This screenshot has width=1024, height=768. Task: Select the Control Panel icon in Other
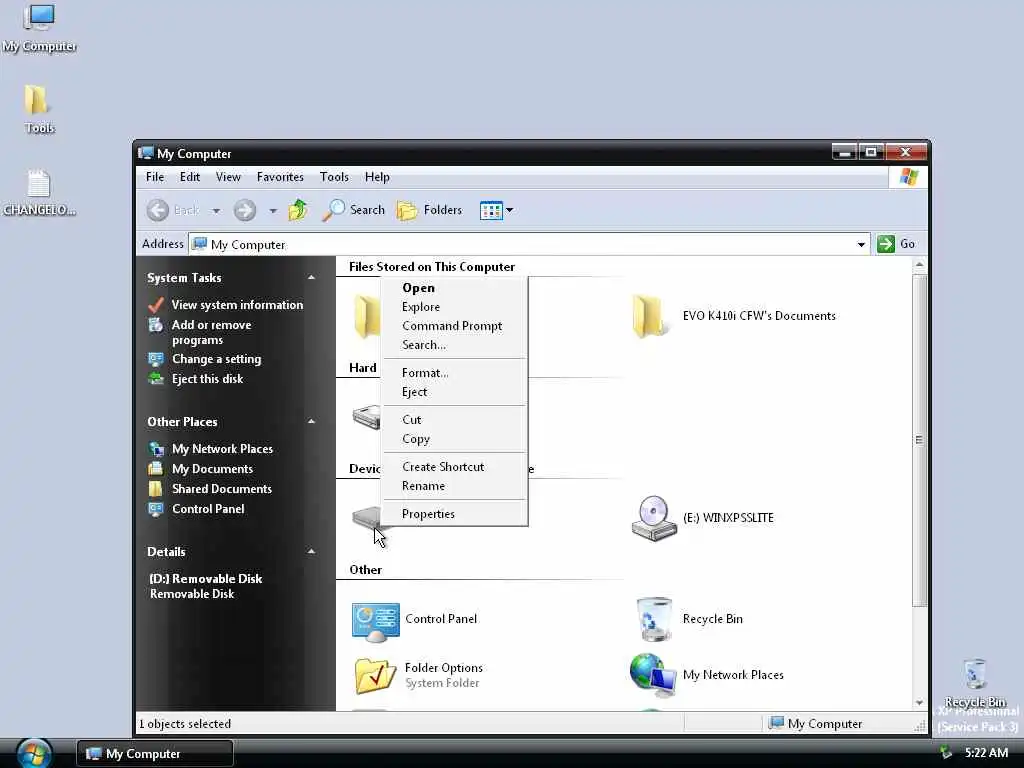(376, 621)
